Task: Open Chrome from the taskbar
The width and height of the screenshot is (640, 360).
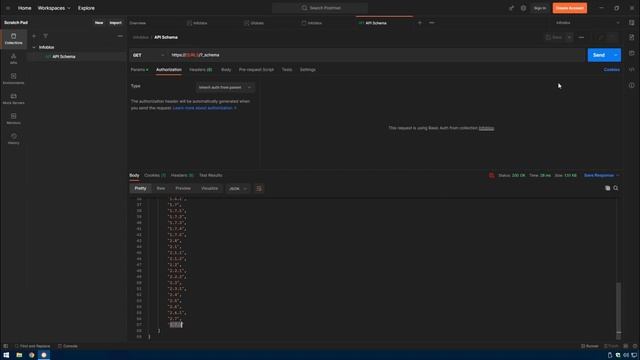Action: 31,355
